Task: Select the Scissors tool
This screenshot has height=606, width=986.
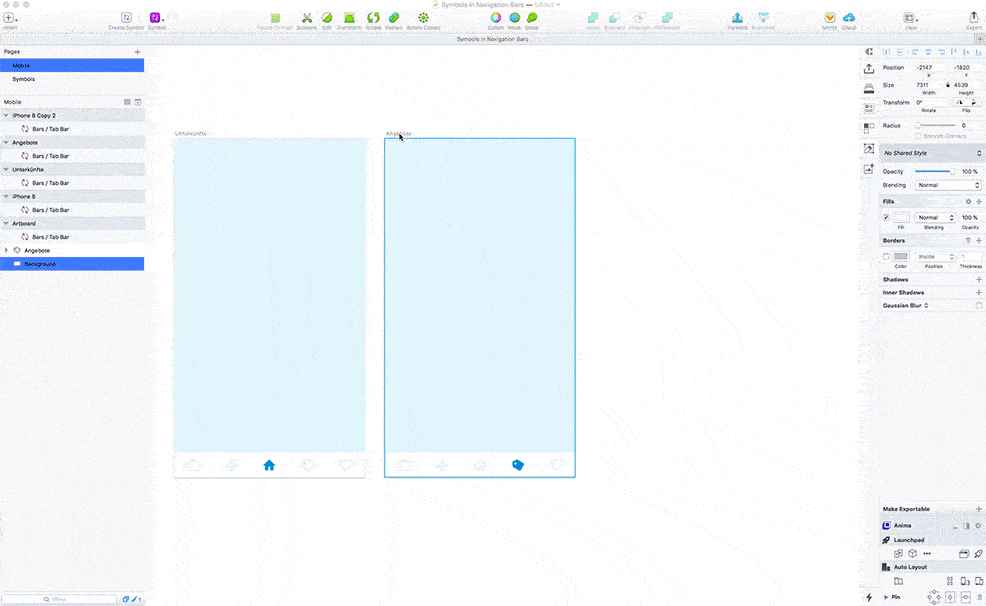Action: [306, 18]
